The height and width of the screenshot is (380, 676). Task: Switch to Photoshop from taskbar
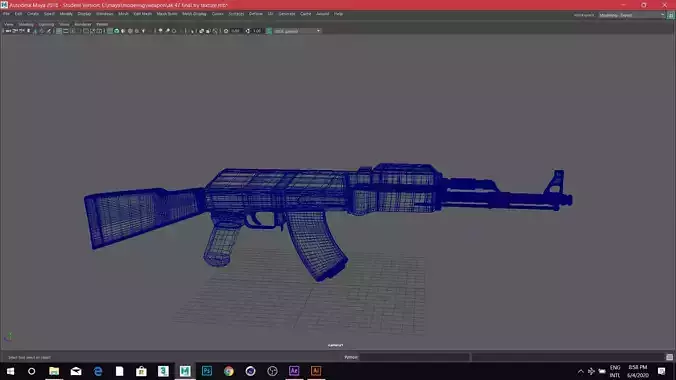[207, 371]
